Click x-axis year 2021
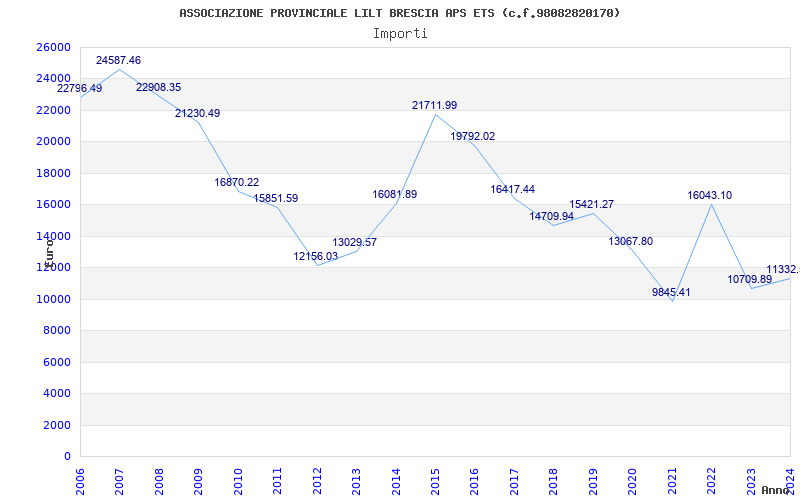The image size is (800, 500). [671, 482]
